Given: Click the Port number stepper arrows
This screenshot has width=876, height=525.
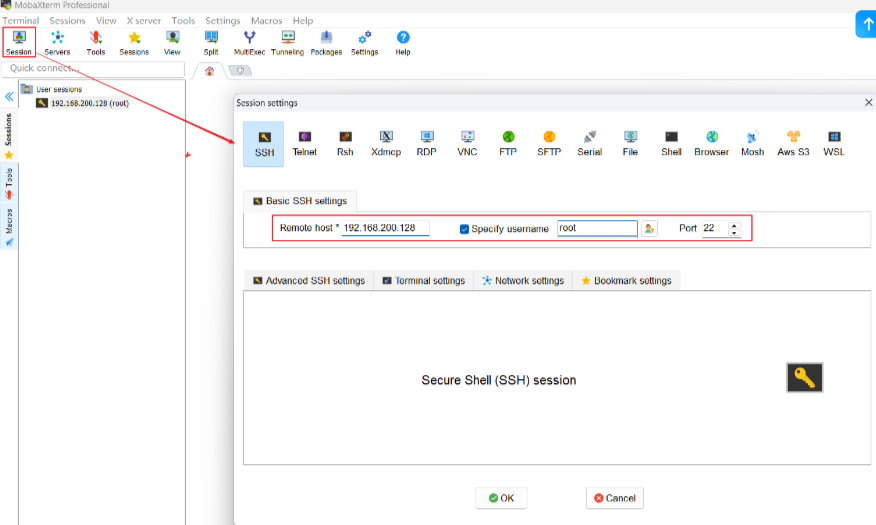Looking at the screenshot, I should coord(735,229).
